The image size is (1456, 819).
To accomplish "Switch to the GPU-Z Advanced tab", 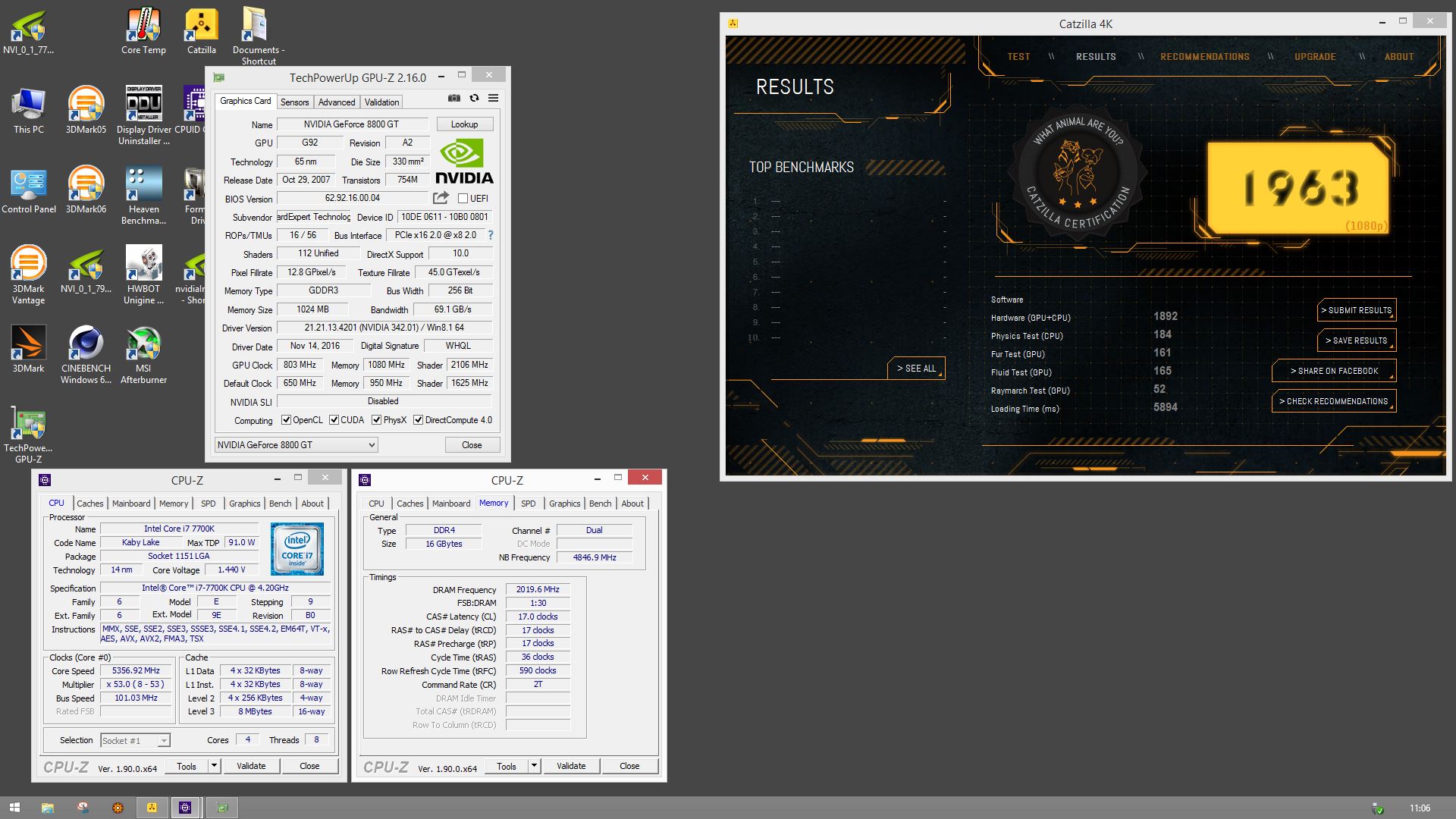I will tap(337, 102).
